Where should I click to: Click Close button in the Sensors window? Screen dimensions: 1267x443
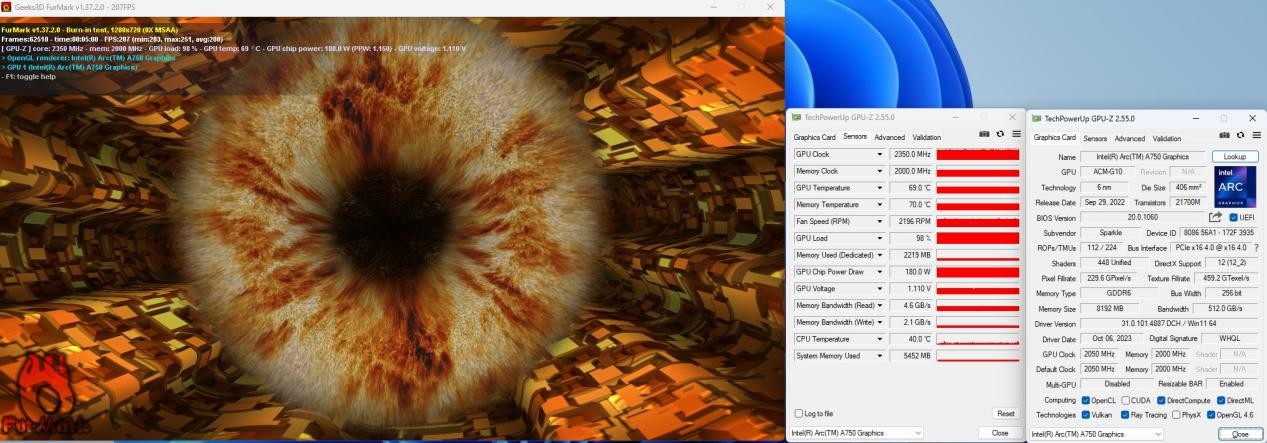click(1000, 433)
